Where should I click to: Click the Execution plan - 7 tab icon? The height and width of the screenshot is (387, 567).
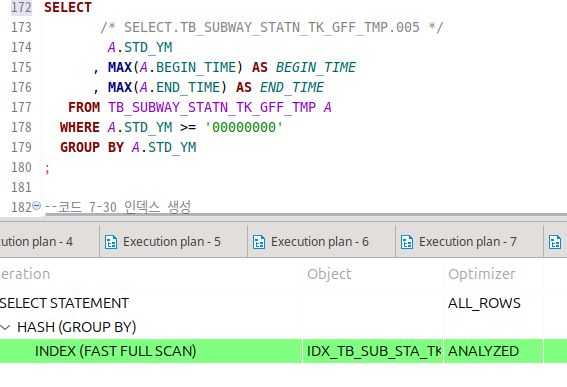(407, 242)
